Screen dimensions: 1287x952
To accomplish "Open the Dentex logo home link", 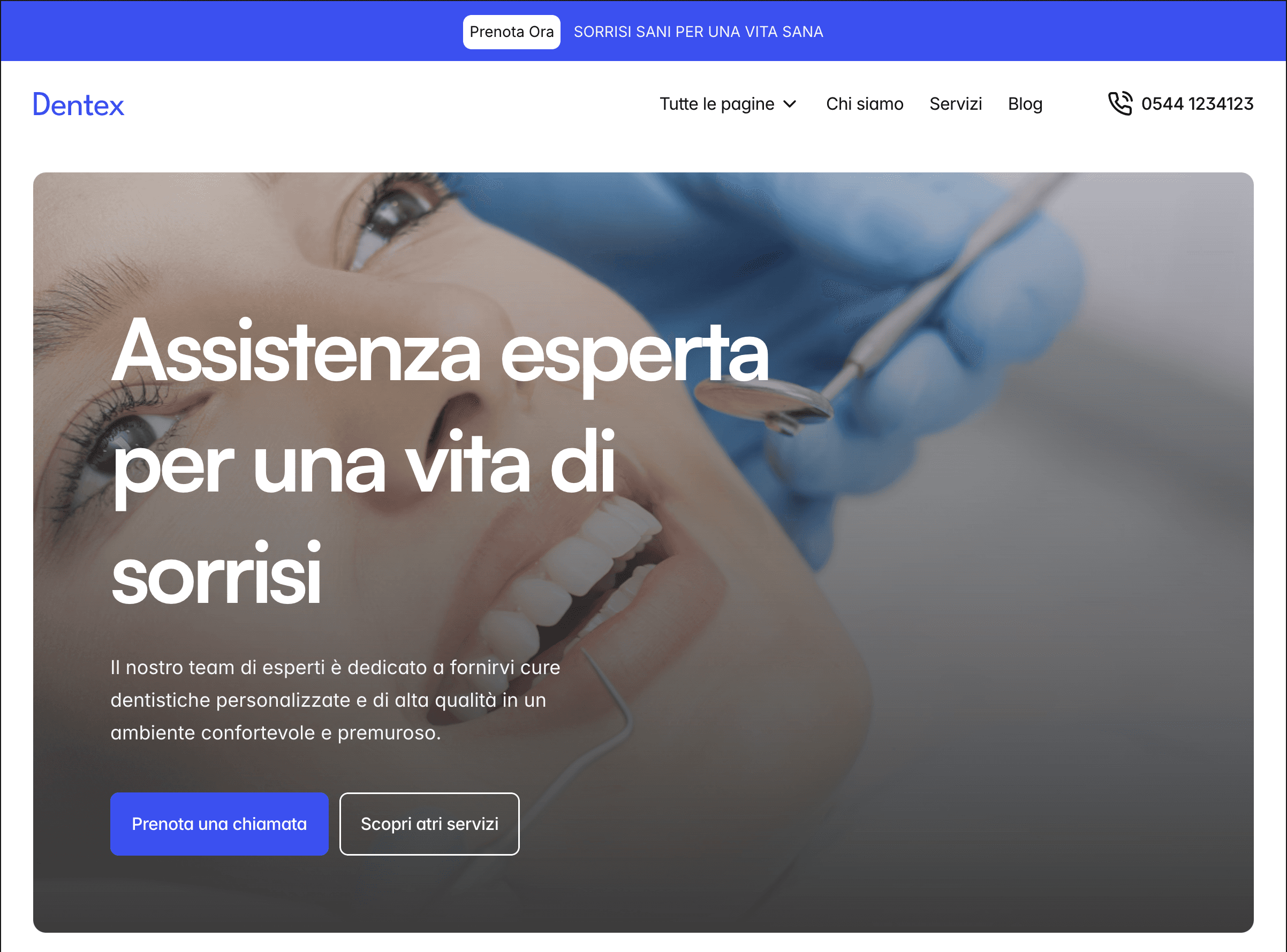I will point(78,105).
